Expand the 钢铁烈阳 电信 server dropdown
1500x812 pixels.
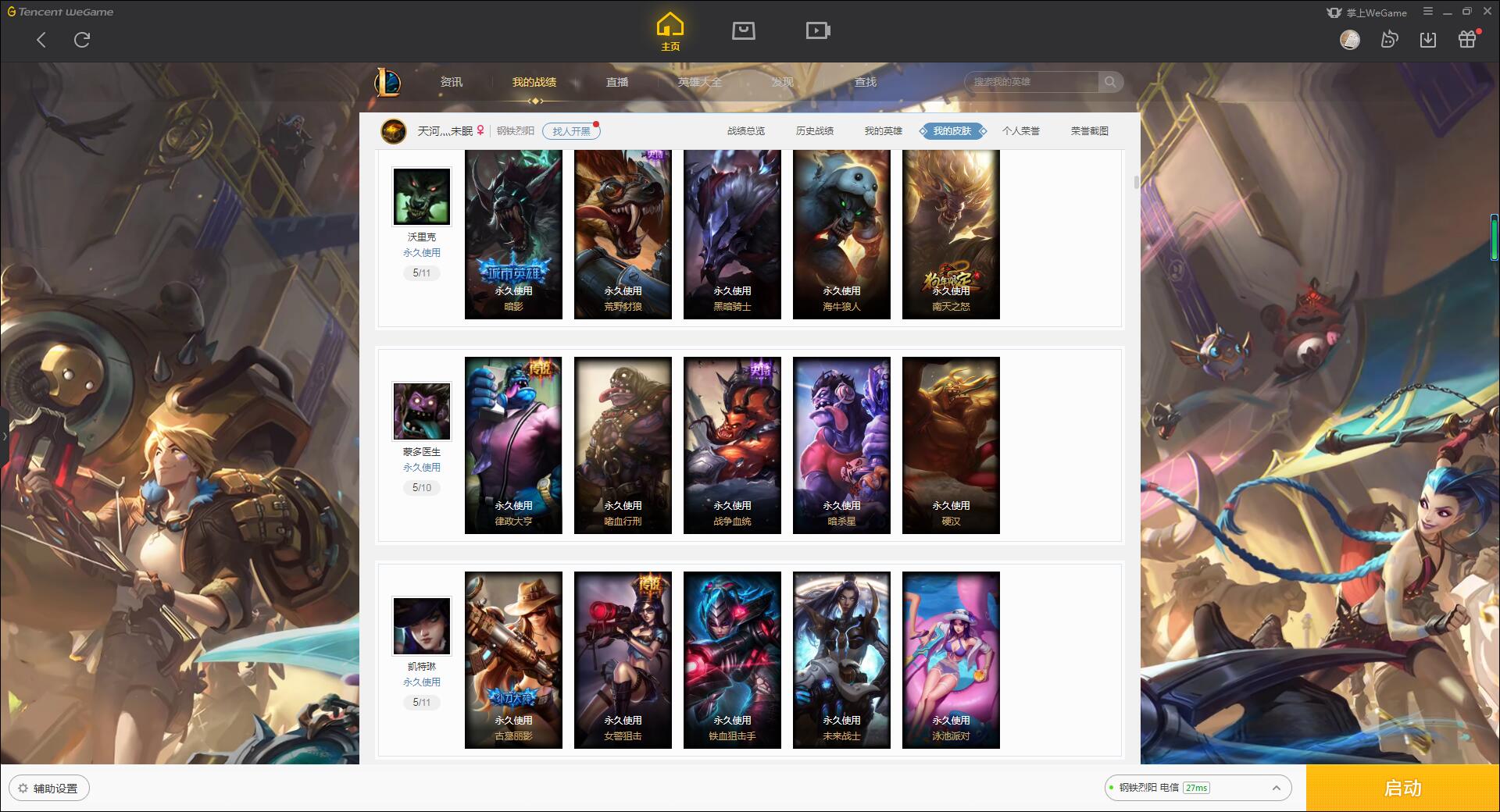click(1198, 788)
